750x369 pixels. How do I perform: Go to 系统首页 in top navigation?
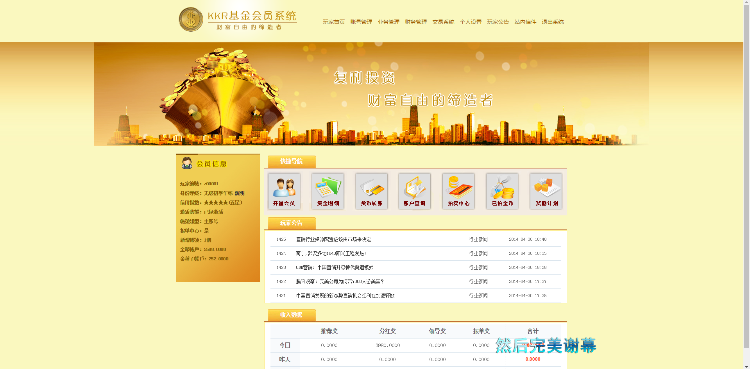[x=334, y=22]
